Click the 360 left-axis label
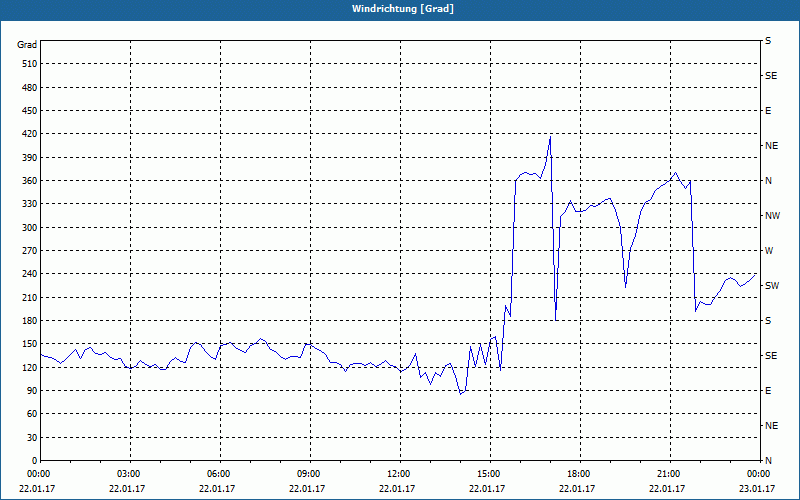Image resolution: width=800 pixels, height=500 pixels. 30,181
